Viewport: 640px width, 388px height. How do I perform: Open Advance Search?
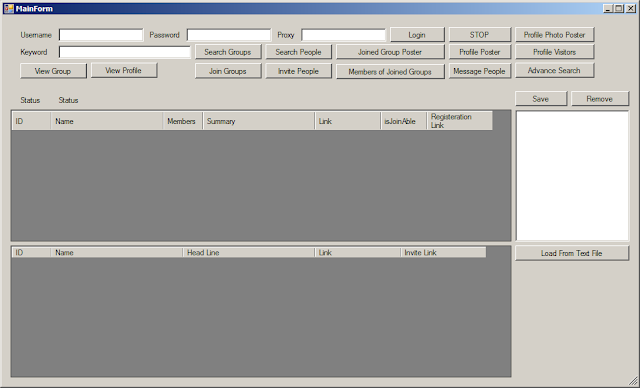554,71
